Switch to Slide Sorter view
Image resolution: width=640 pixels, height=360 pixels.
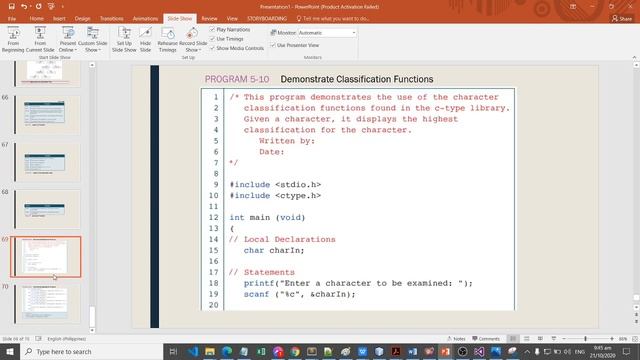click(x=527, y=339)
